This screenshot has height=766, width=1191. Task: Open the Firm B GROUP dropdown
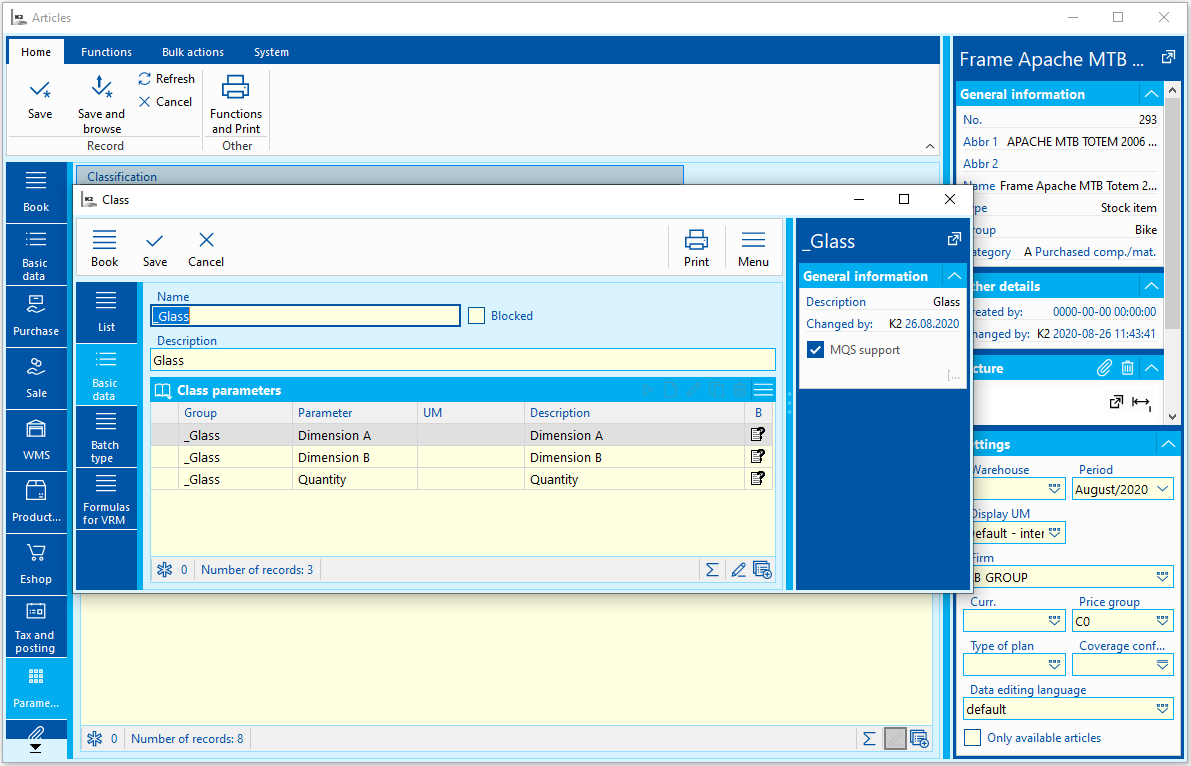pyautogui.click(x=1163, y=578)
